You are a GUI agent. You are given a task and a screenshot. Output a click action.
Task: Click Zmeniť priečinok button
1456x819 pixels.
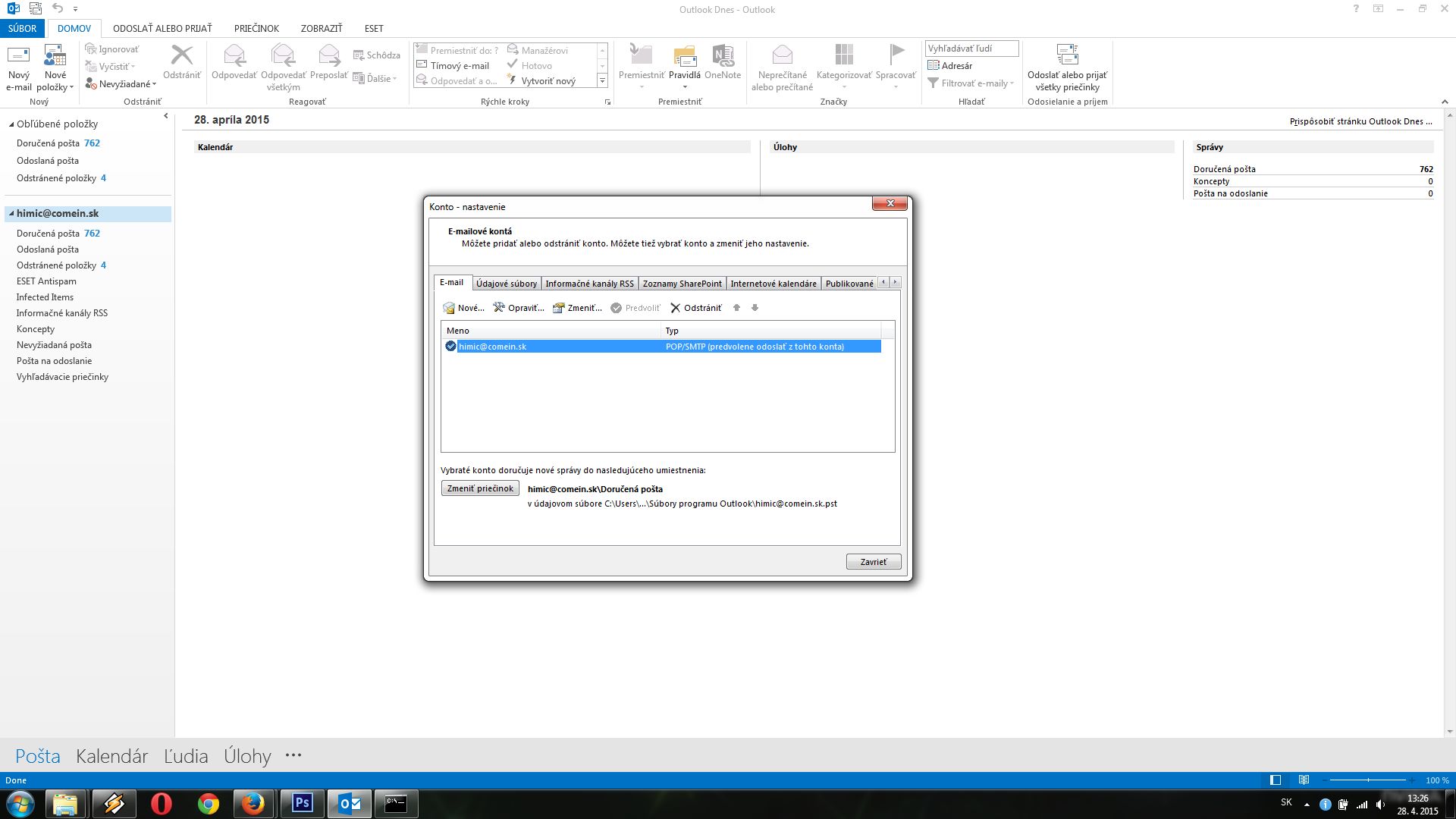click(480, 488)
